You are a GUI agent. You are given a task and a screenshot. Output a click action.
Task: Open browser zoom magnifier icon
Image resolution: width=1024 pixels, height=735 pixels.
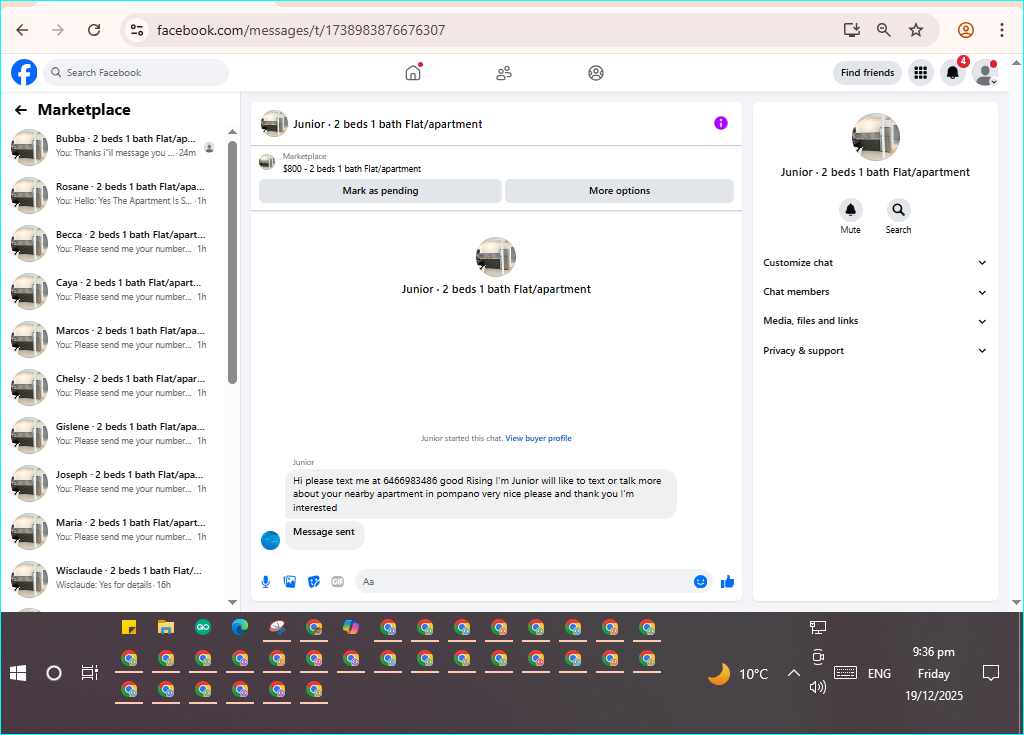tap(884, 30)
